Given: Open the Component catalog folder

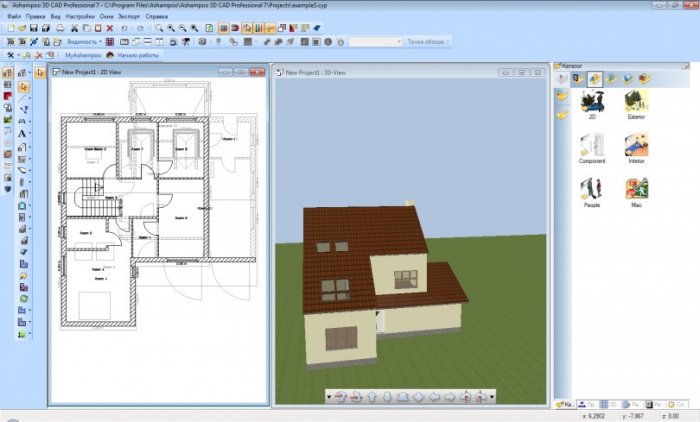Looking at the screenshot, I should 591,147.
